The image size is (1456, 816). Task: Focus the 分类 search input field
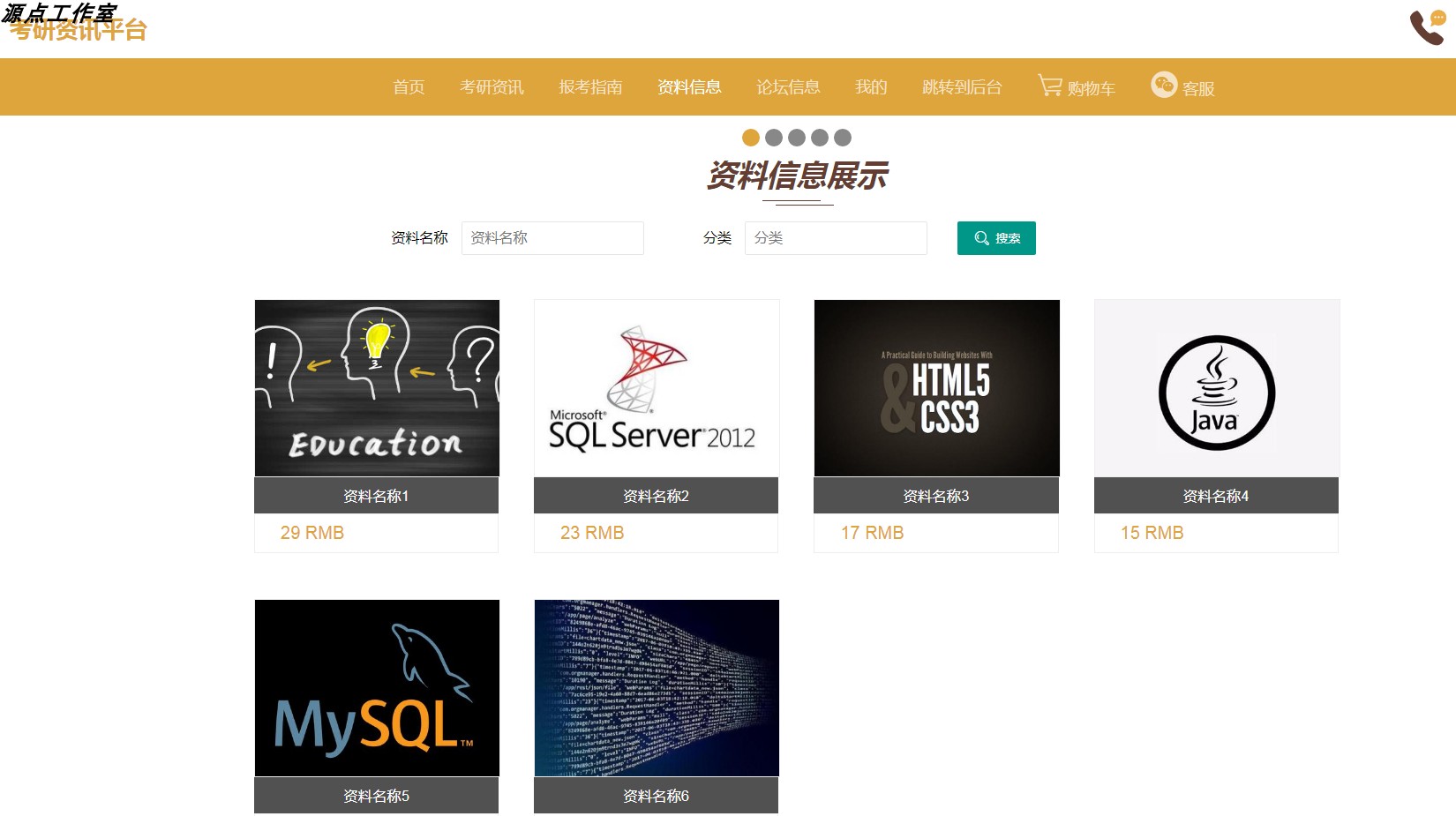[836, 238]
